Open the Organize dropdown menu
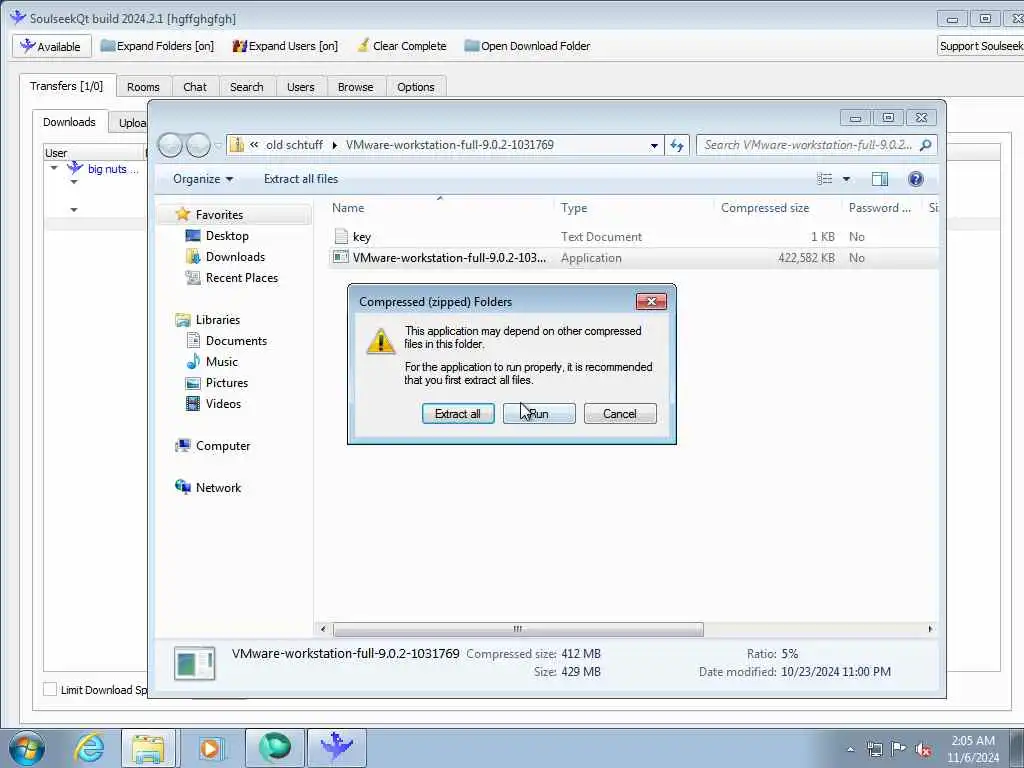The image size is (1024, 768). point(202,179)
